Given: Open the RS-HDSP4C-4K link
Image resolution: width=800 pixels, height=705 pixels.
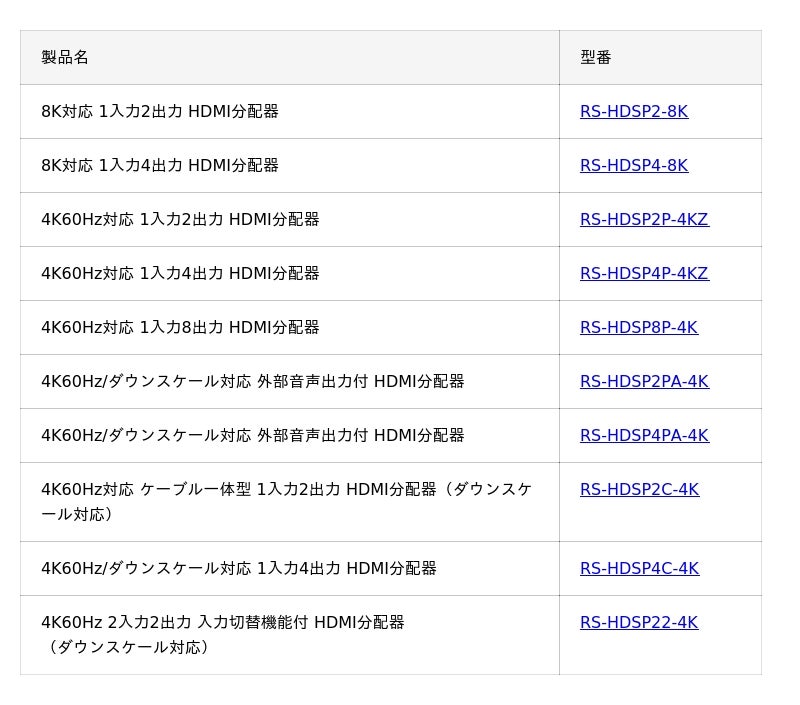Looking at the screenshot, I should click(639, 569).
